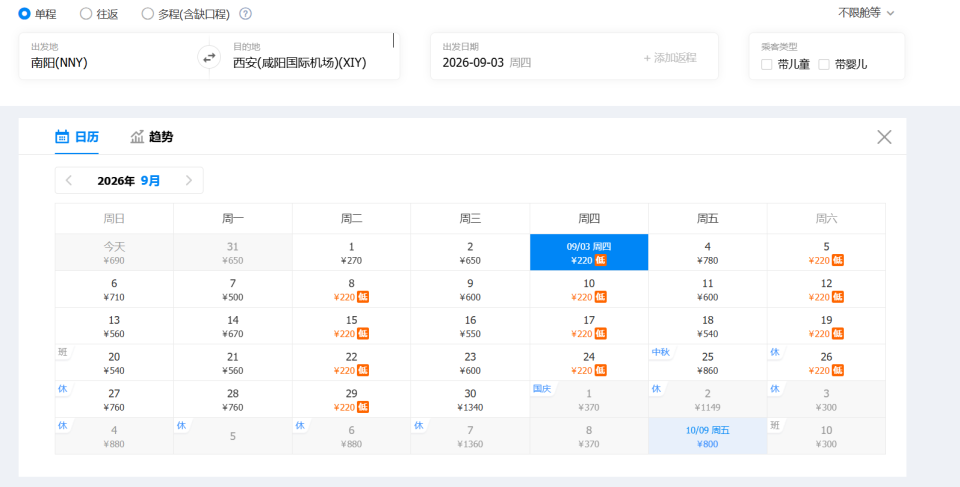Pick September 4 priced ¥780
The width and height of the screenshot is (960, 487).
708,252
